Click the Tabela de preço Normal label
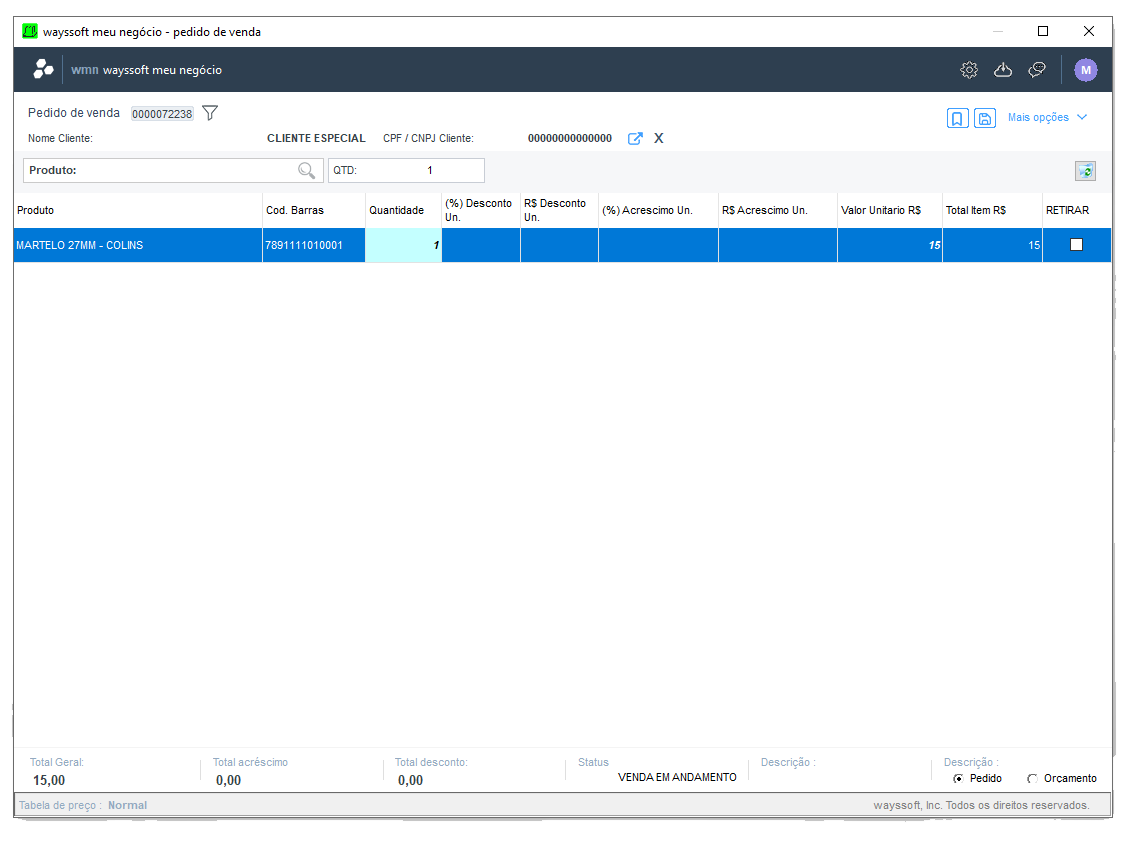This screenshot has height=851, width=1132. tap(83, 806)
